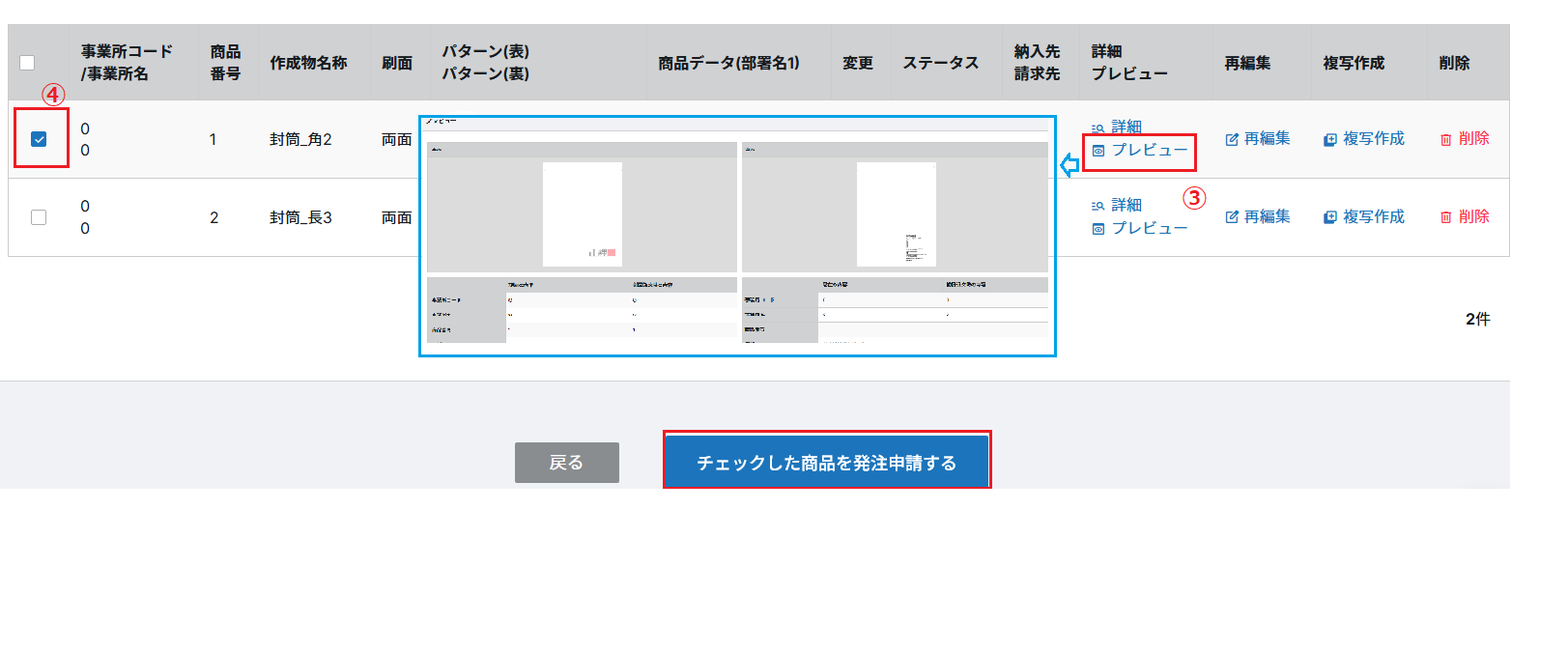Click プレビュー for 封筒_長3 row
This screenshot has width=1568, height=652.
click(x=1140, y=228)
